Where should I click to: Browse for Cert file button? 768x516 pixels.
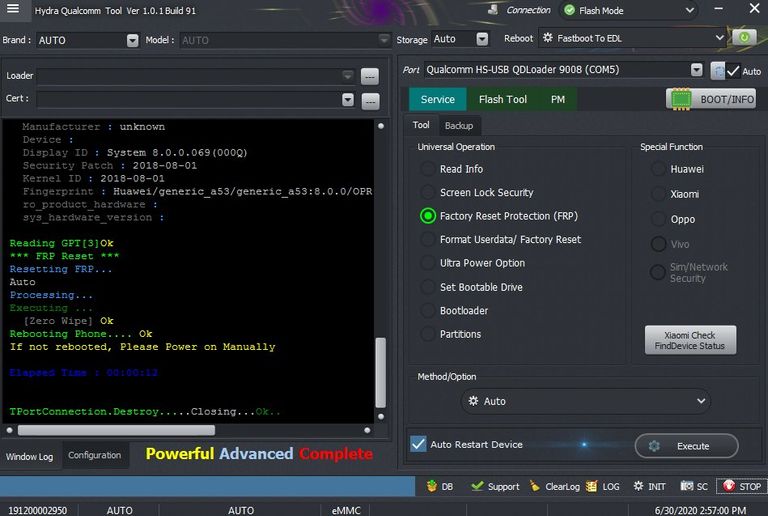(370, 101)
